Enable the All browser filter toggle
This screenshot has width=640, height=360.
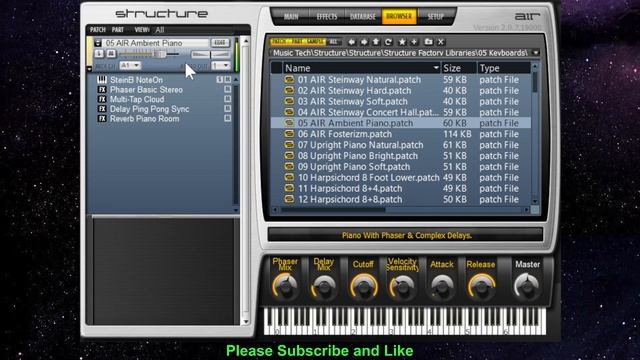coord(333,42)
